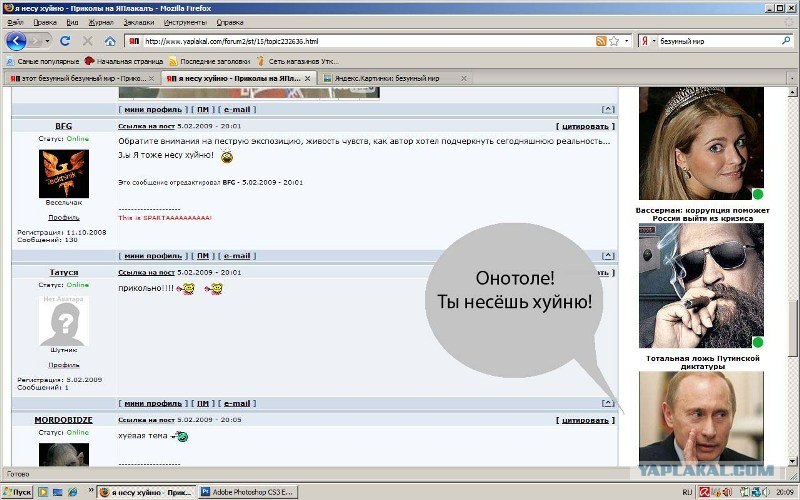Image resolution: width=800 pixels, height=500 pixels.
Task: Click the search magnifier icon in the search box
Action: (x=786, y=41)
